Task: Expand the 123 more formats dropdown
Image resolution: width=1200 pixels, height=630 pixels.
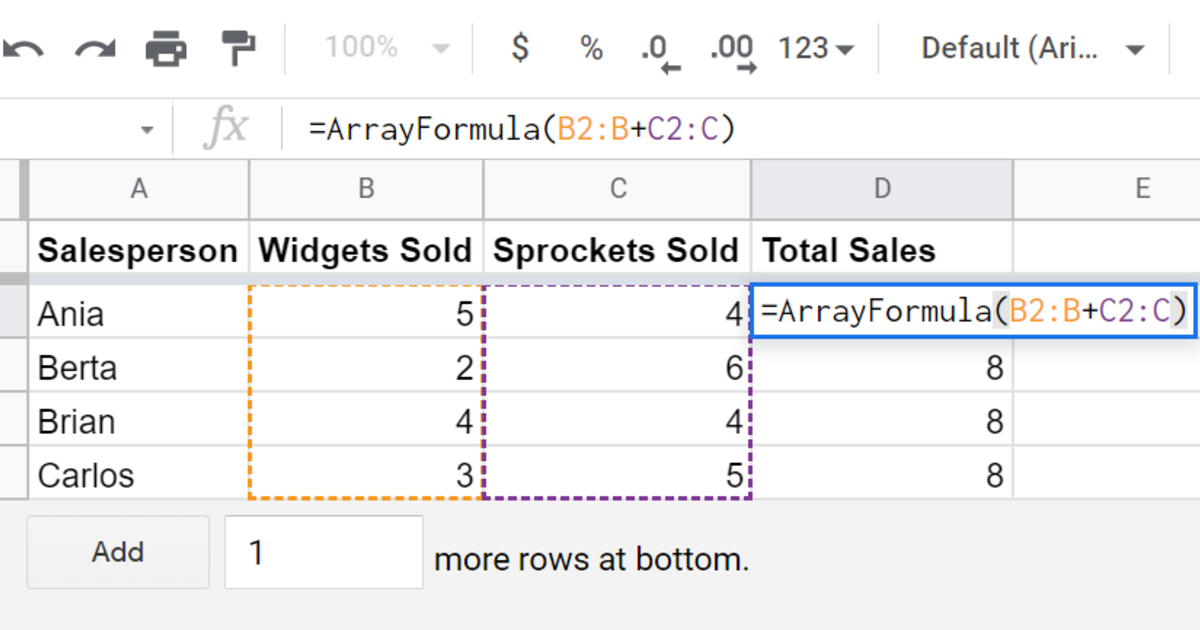Action: (816, 48)
